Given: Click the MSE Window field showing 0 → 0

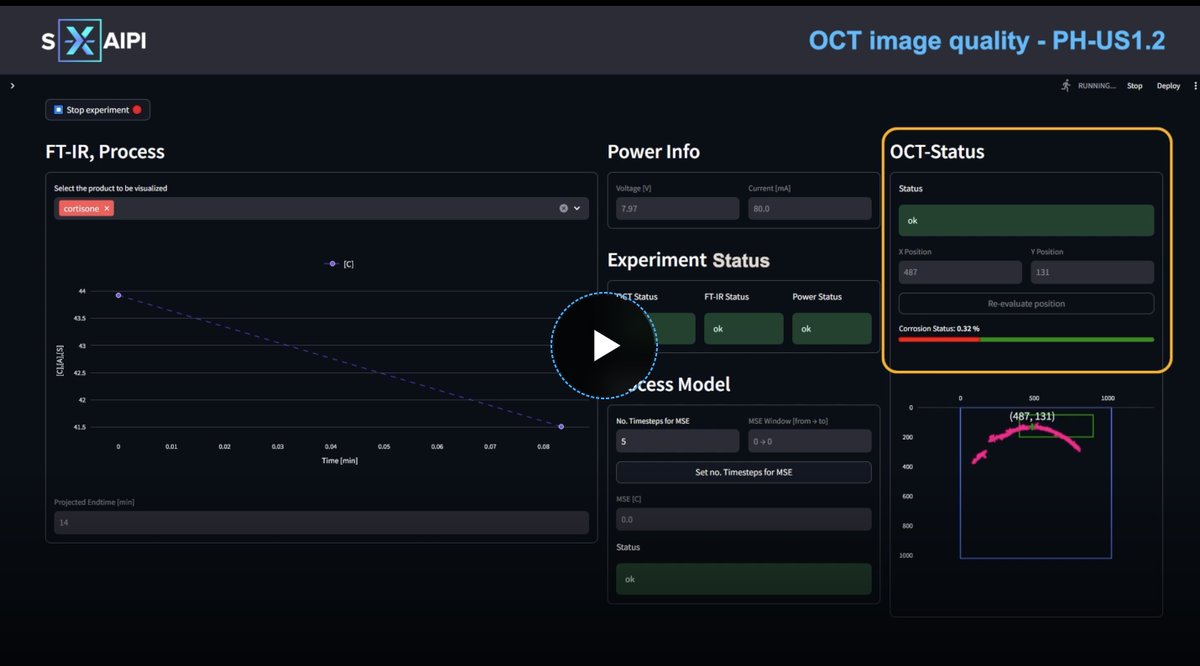Looking at the screenshot, I should click(810, 441).
